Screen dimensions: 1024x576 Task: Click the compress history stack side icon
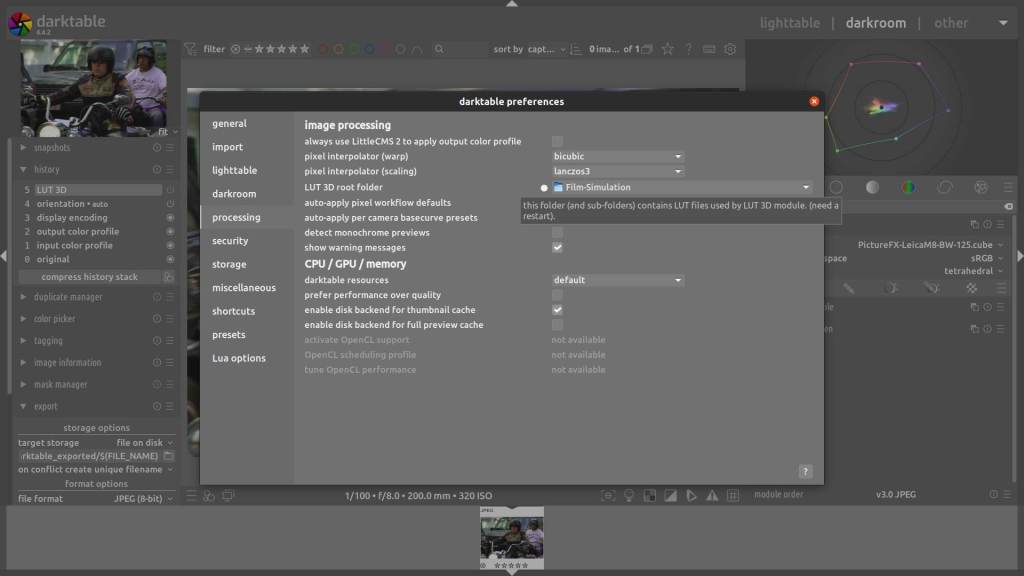point(168,277)
